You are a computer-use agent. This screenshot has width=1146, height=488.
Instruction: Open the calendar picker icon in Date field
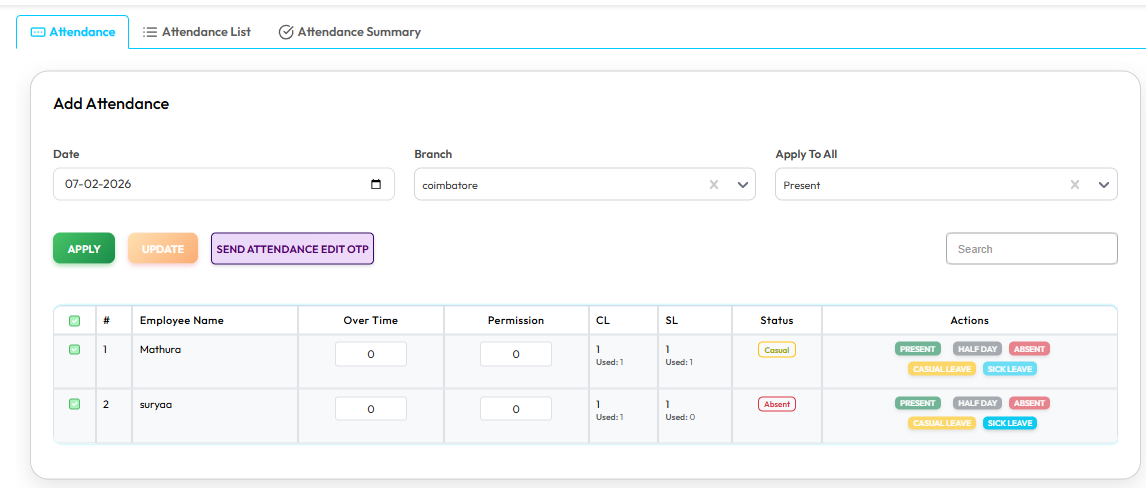(x=376, y=185)
